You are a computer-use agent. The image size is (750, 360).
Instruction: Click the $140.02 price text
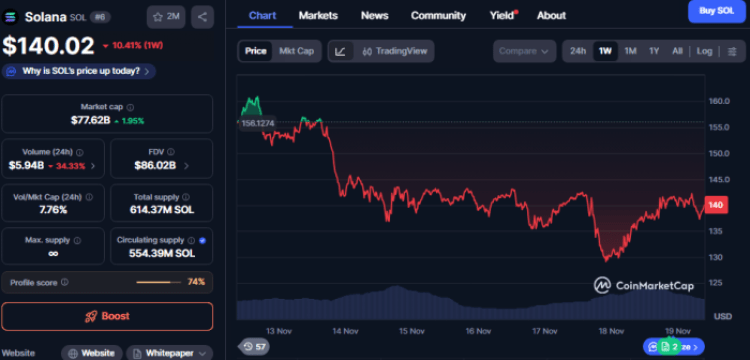pos(48,46)
